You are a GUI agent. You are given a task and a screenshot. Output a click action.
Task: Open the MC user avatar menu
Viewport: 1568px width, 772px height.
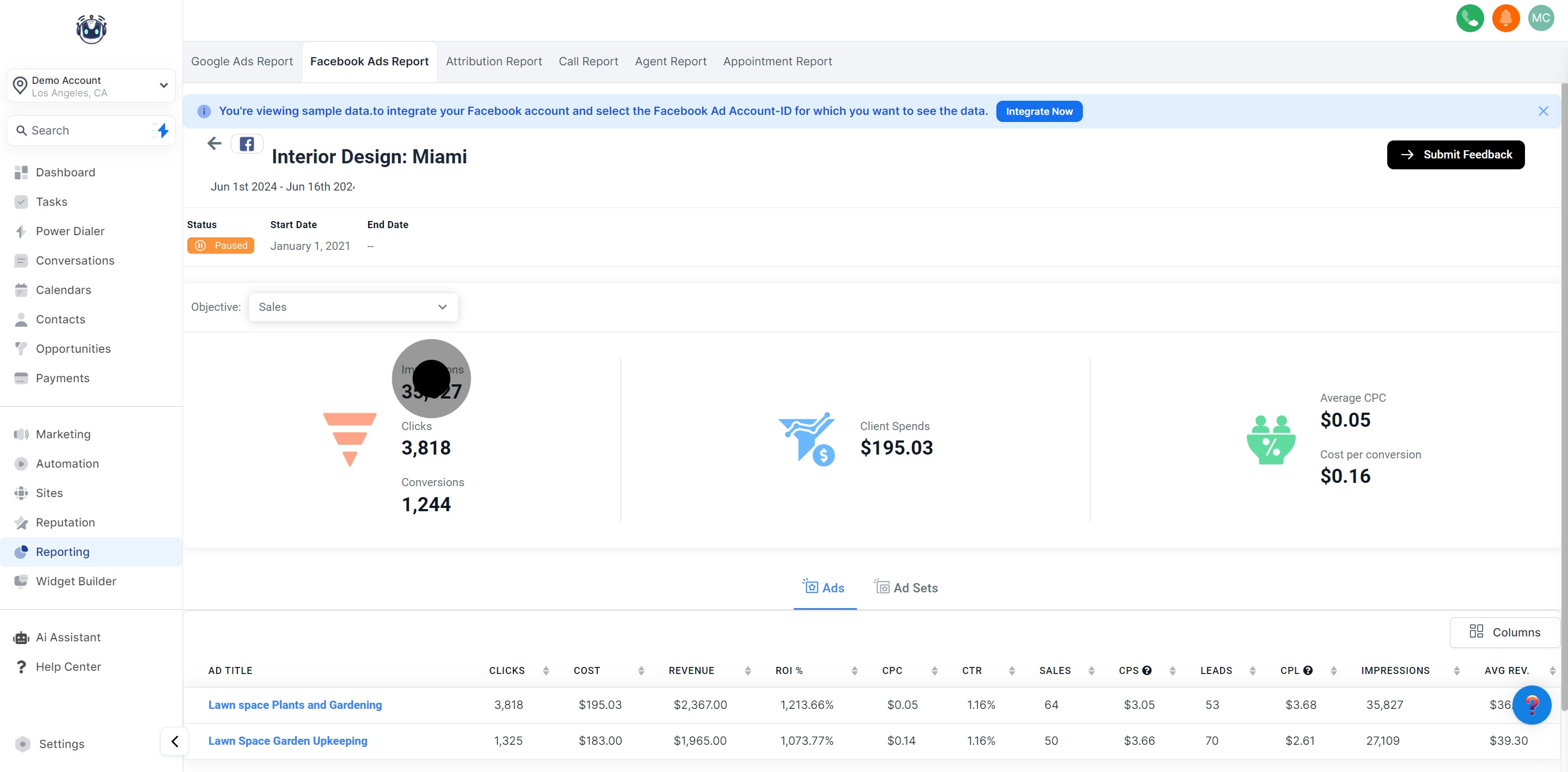click(1541, 19)
